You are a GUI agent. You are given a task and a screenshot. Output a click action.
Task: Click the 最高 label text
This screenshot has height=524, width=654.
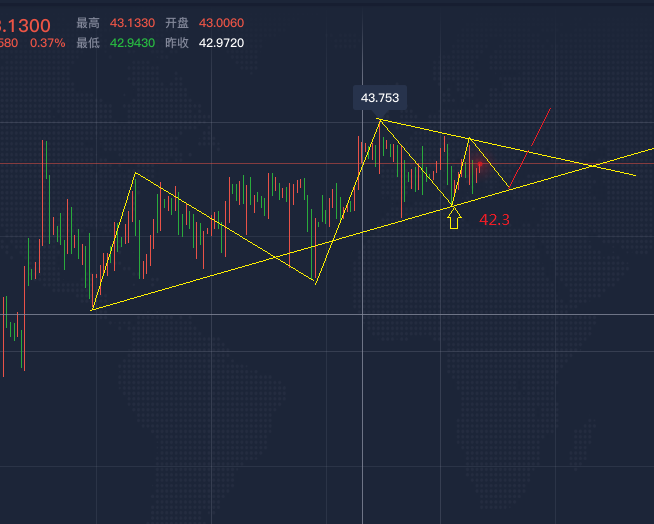[x=88, y=22]
